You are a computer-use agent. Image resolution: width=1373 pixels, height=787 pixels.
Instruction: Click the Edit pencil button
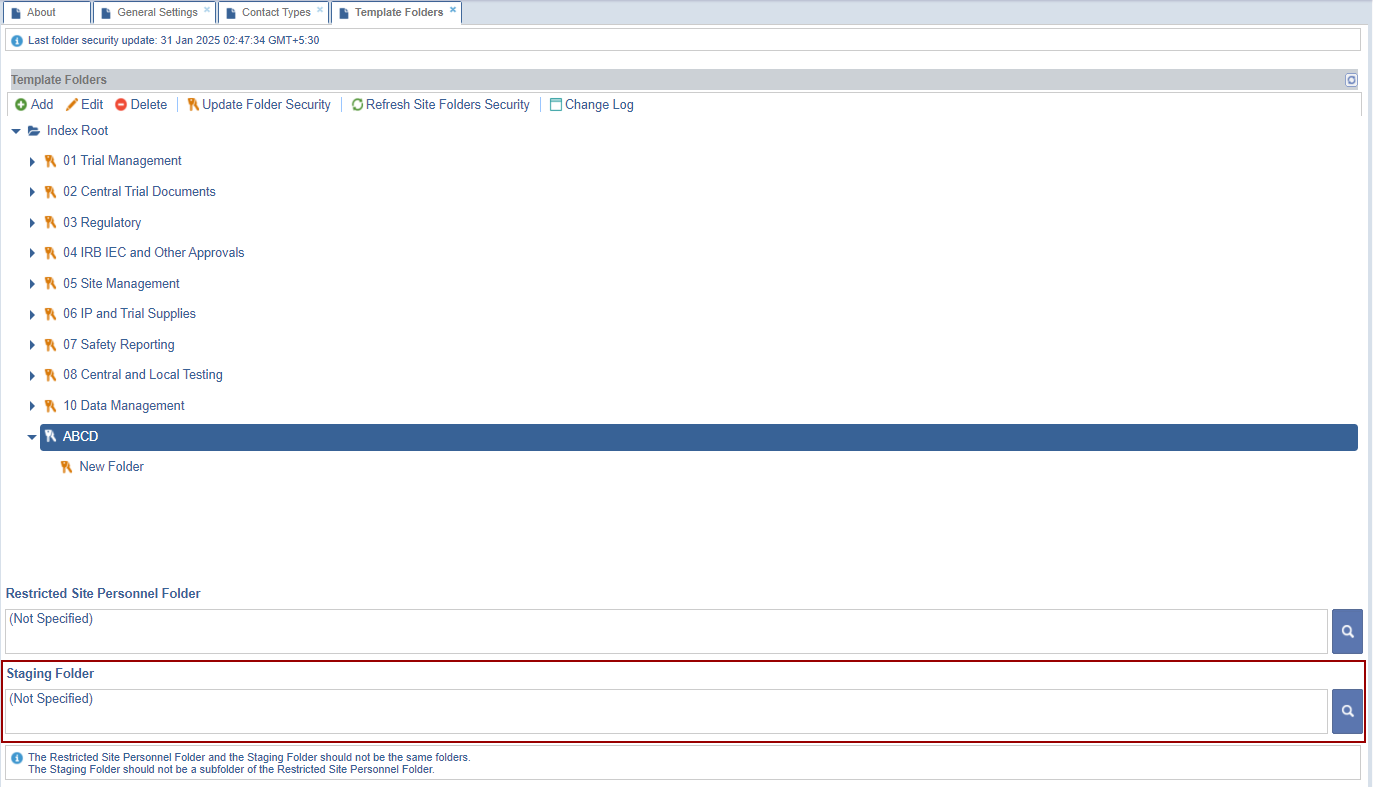pos(85,105)
